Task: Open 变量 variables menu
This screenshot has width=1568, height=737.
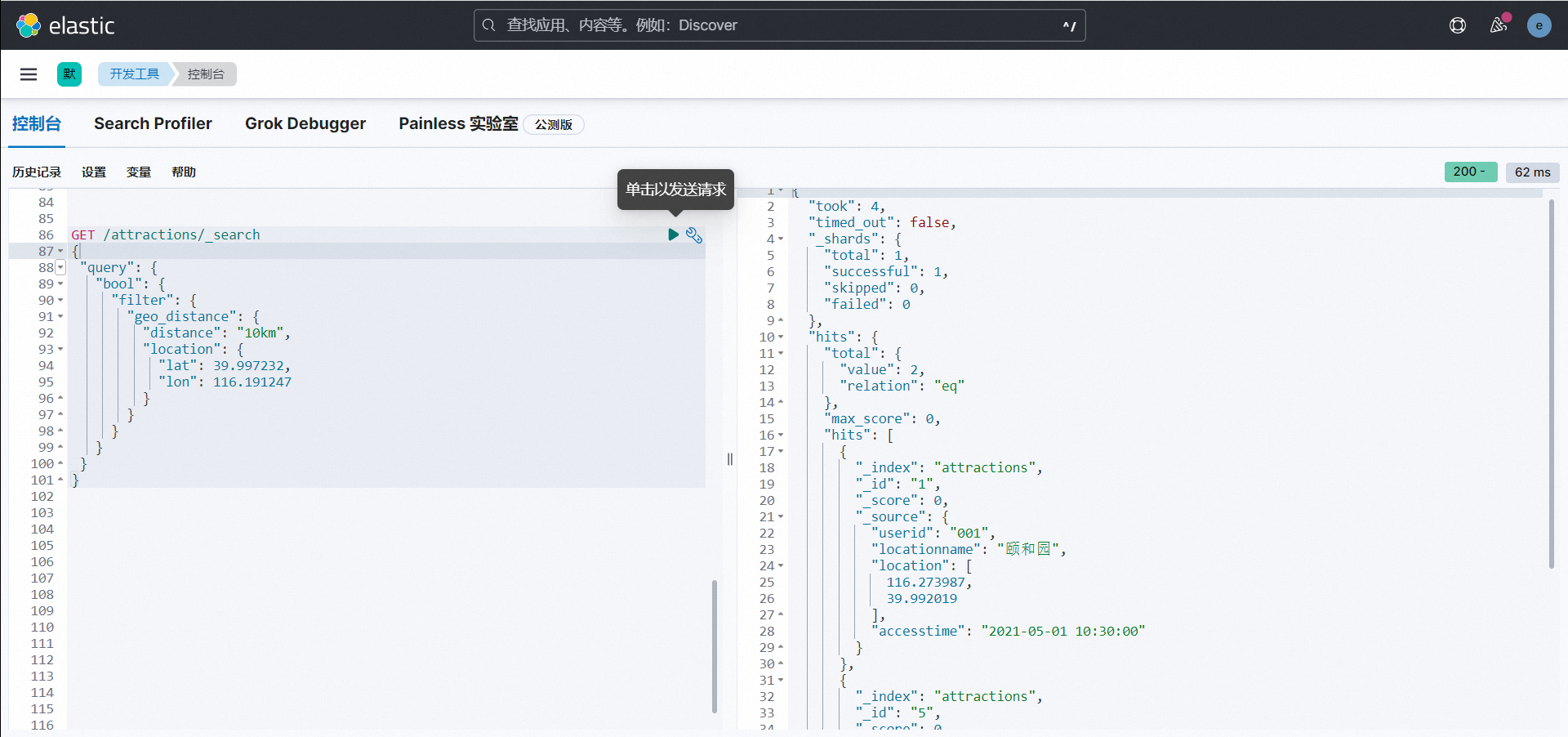Action: point(139,172)
